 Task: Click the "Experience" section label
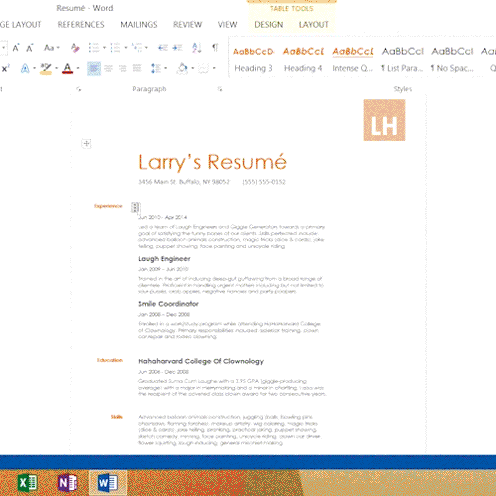(x=108, y=206)
